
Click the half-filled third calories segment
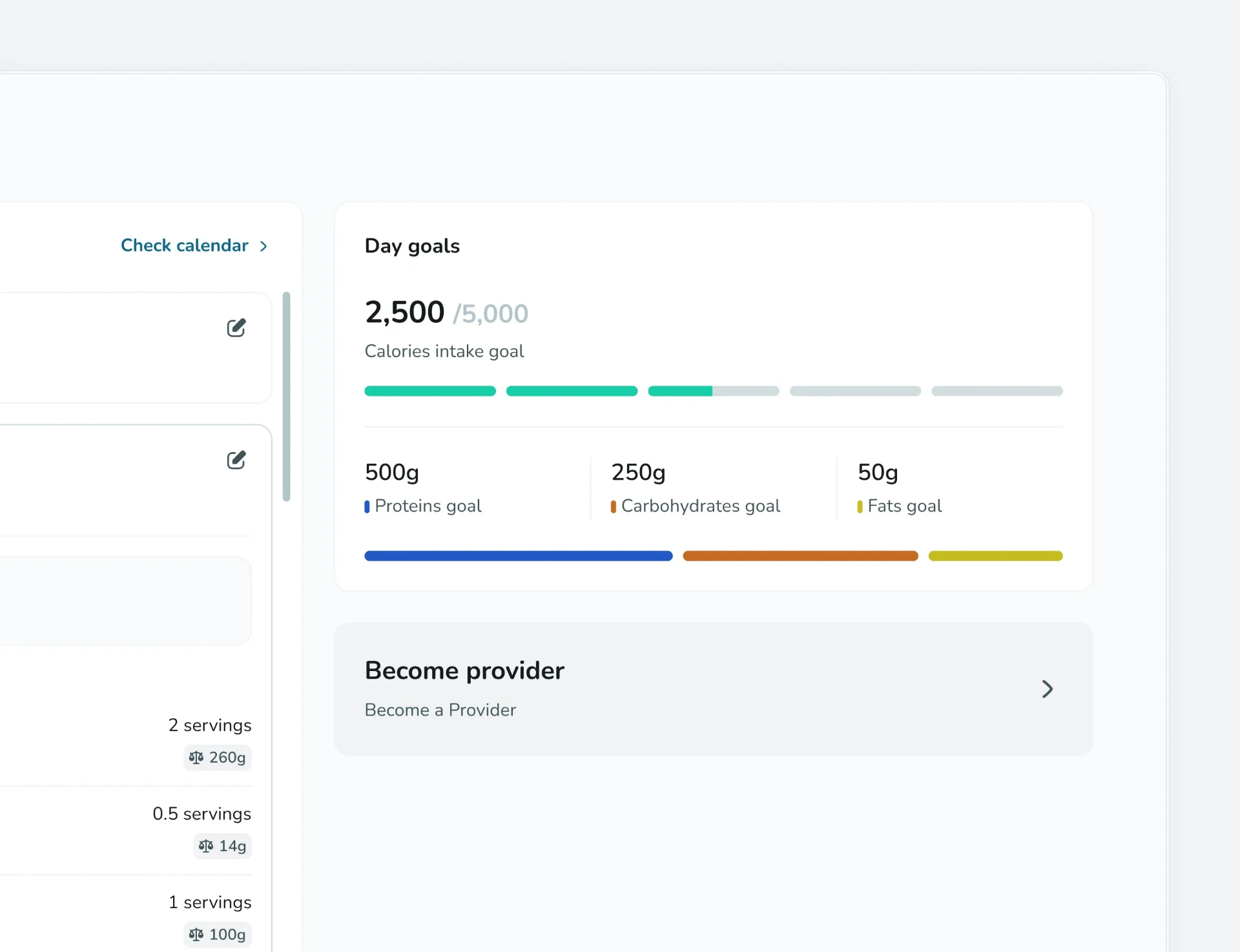(x=714, y=391)
